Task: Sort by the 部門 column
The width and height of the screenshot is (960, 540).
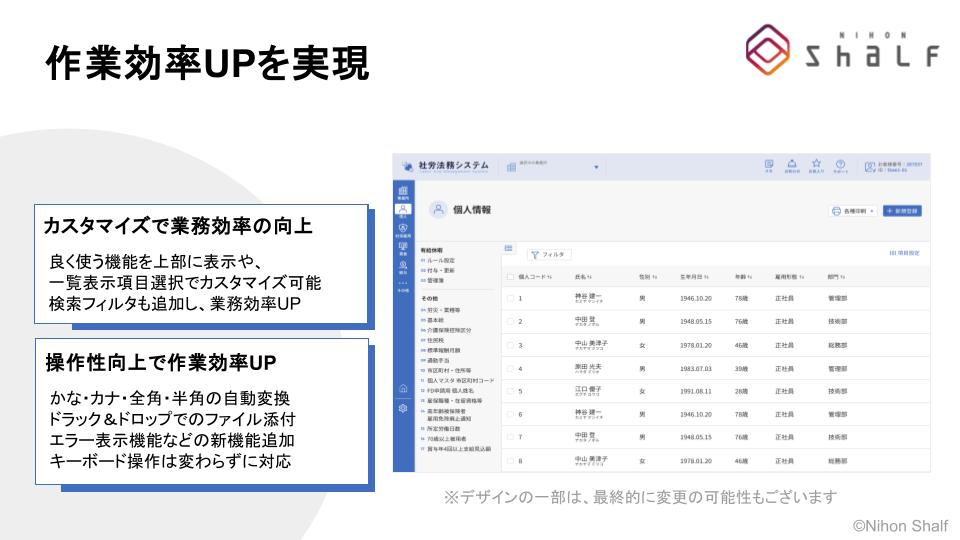Action: click(x=836, y=277)
